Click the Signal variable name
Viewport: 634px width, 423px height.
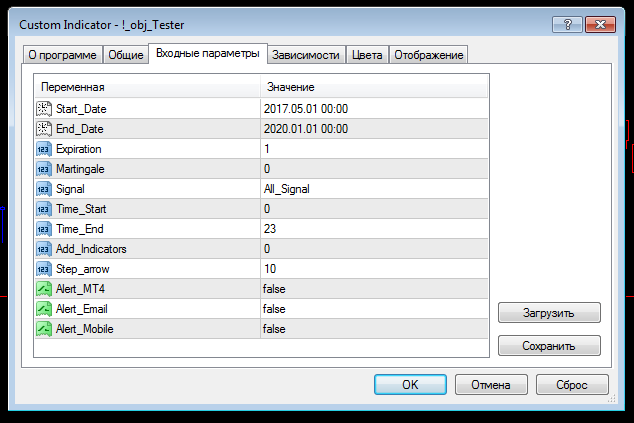[70, 189]
